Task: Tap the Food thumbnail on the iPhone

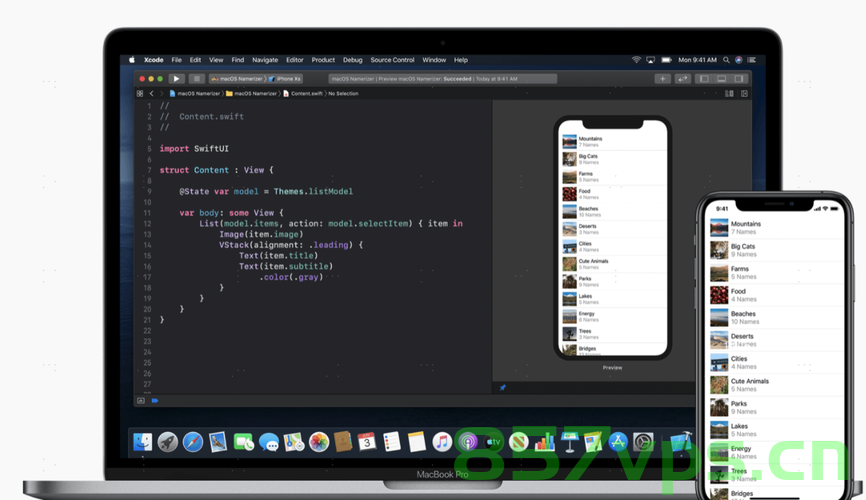Action: [x=719, y=295]
